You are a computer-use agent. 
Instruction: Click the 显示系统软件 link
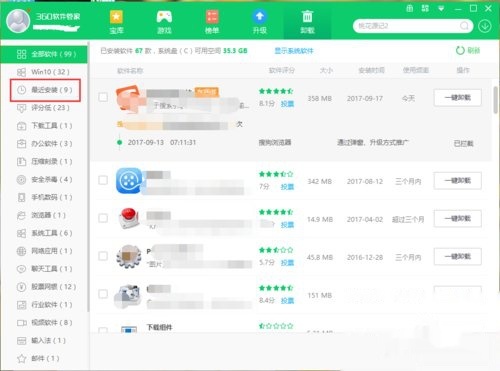pos(294,51)
